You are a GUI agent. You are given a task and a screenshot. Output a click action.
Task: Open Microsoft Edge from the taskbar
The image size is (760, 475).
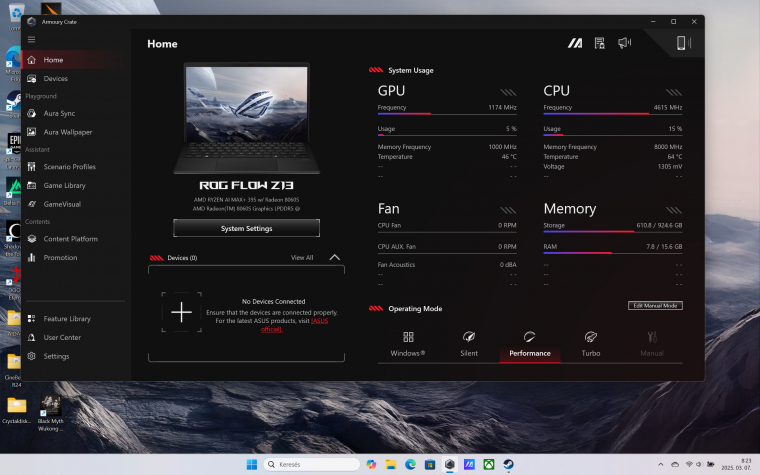point(411,464)
